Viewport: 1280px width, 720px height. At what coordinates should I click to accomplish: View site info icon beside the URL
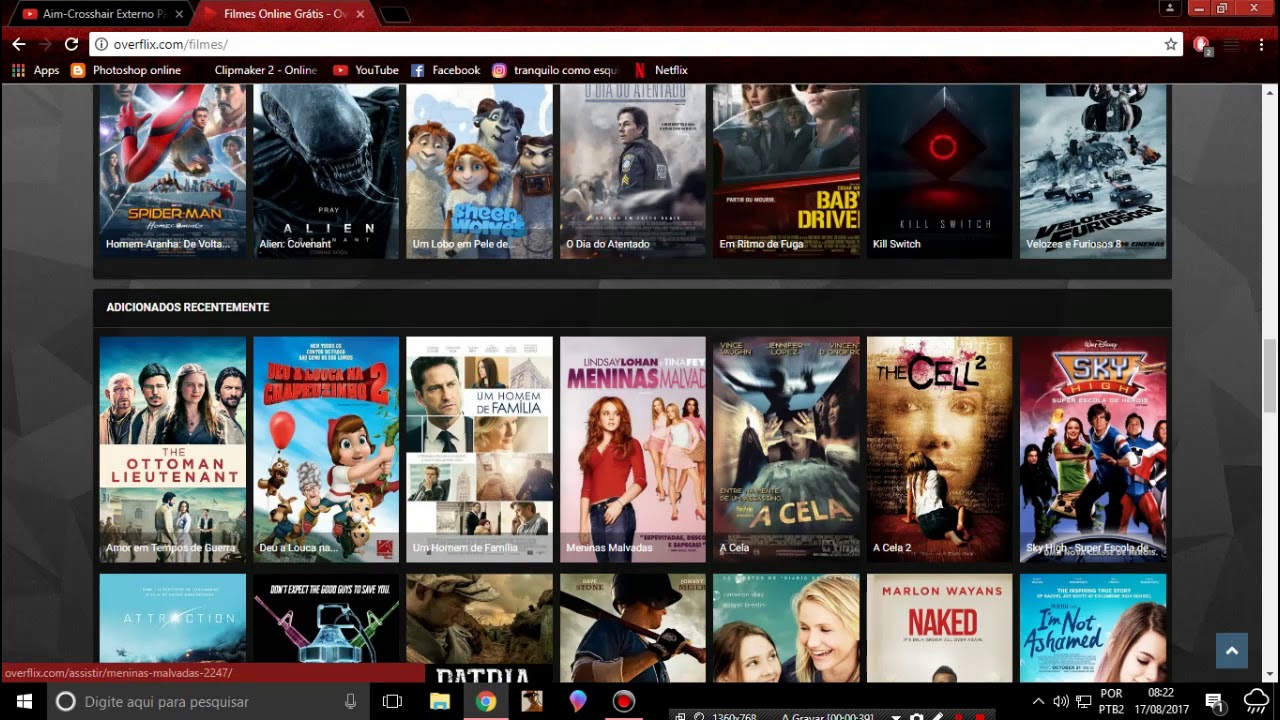101,44
